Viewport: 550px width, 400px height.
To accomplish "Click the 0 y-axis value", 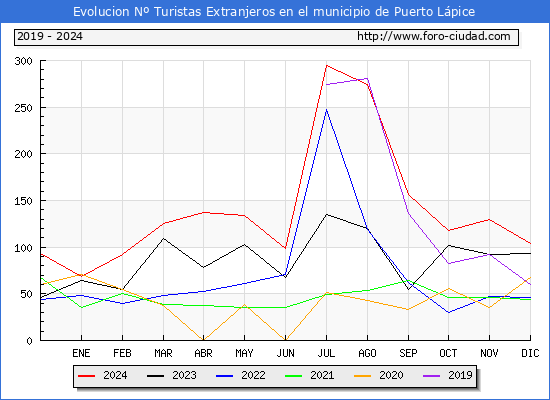I will point(29,341).
